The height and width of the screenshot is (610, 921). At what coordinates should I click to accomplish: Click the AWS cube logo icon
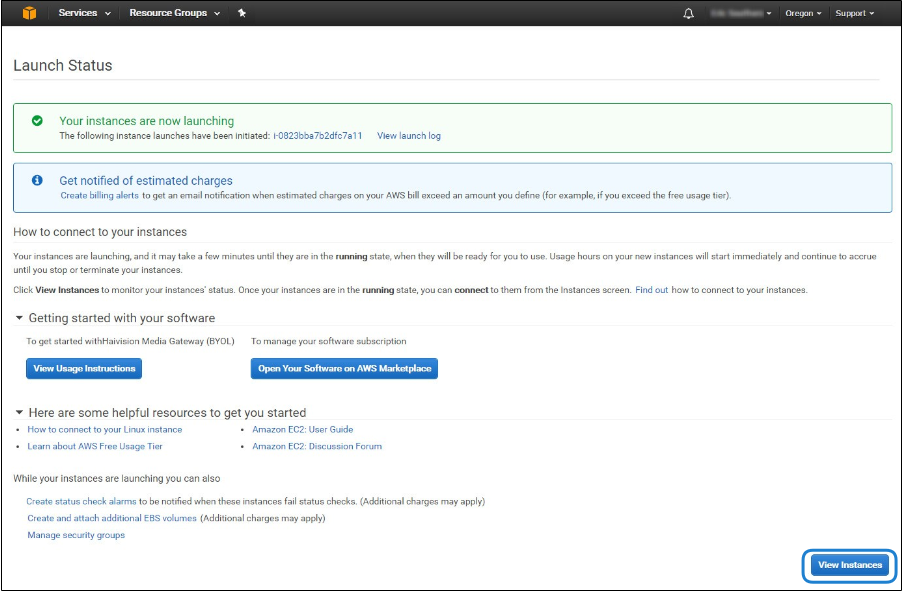(x=30, y=13)
